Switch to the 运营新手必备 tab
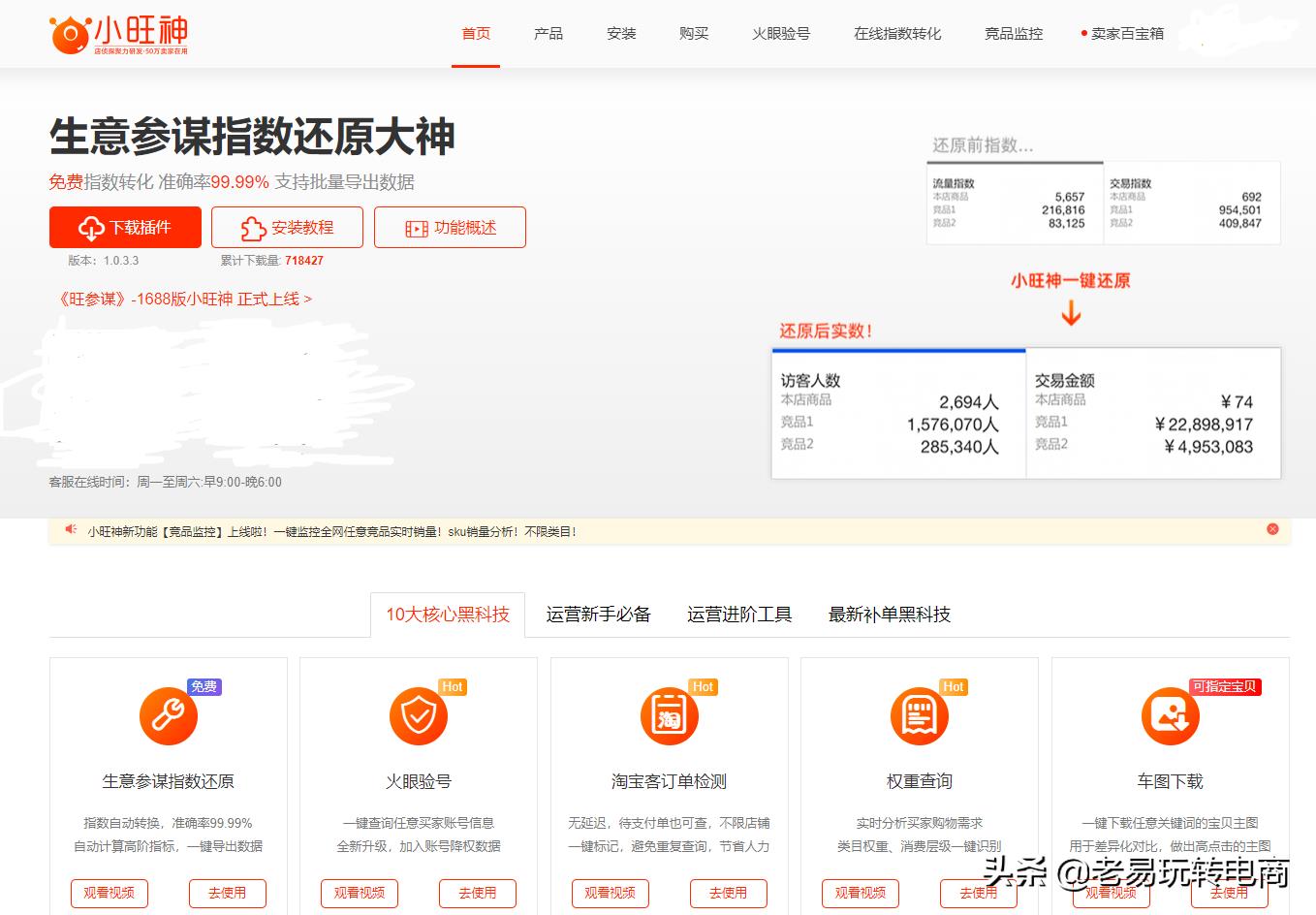The image size is (1316, 915). (598, 615)
